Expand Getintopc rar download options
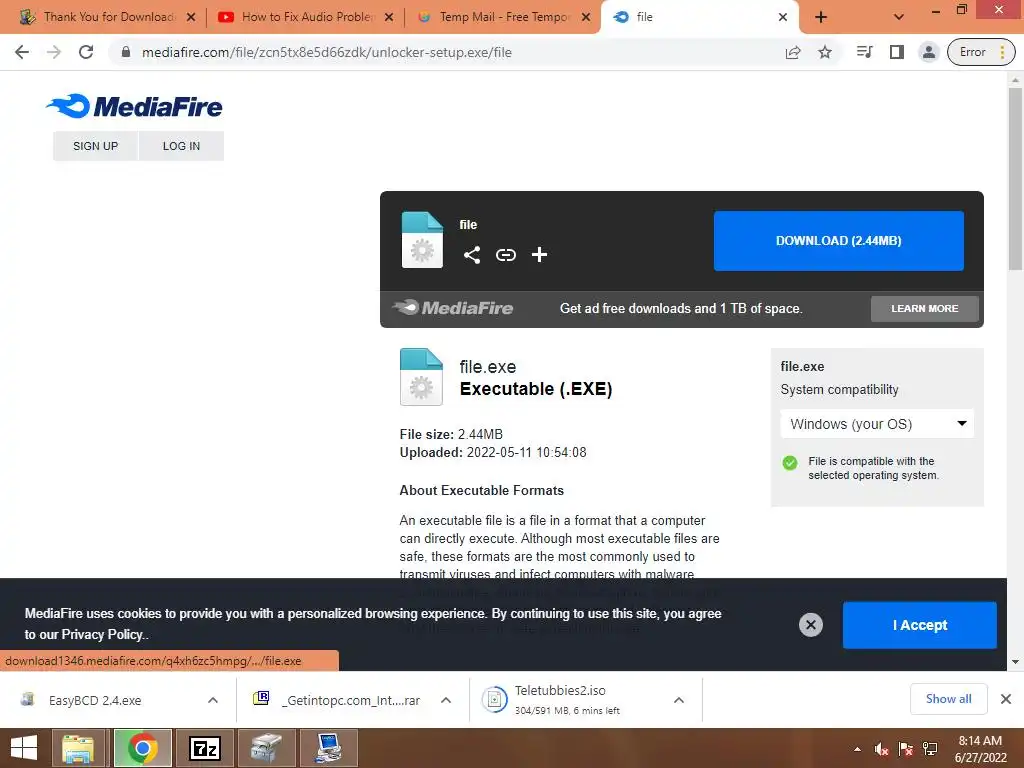This screenshot has height=768, width=1024. (446, 700)
